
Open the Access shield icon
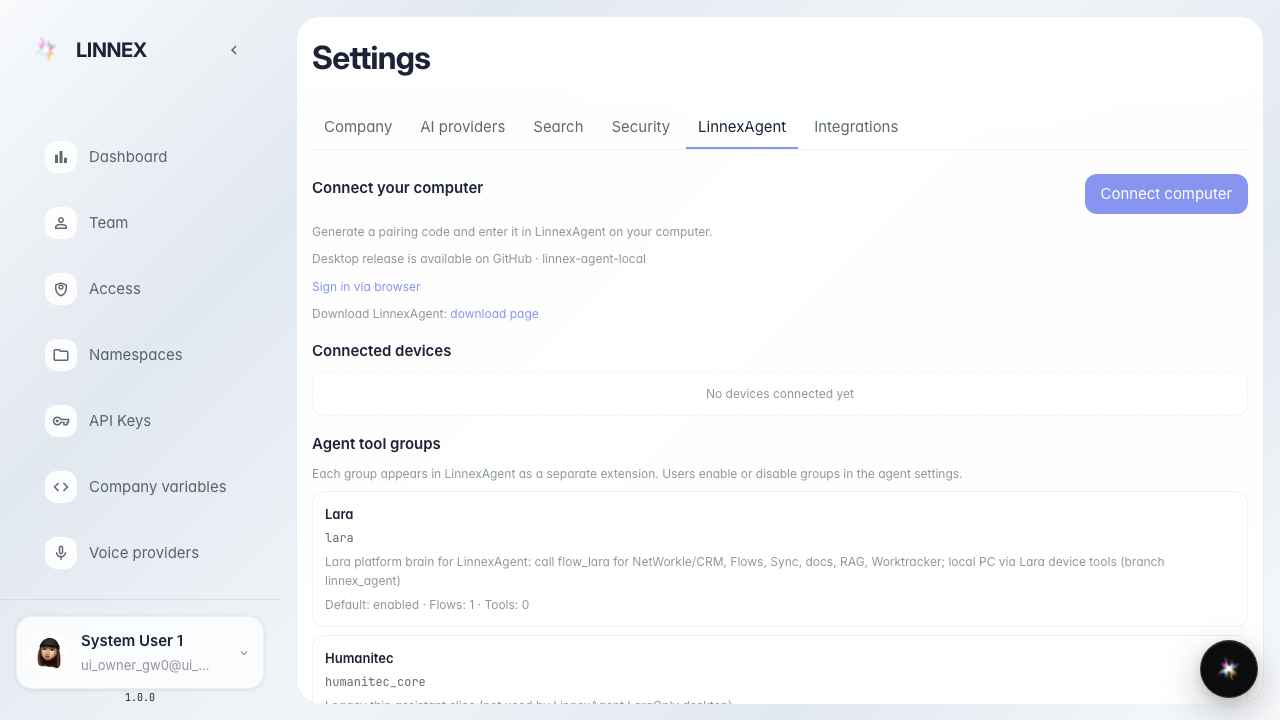coord(61,289)
